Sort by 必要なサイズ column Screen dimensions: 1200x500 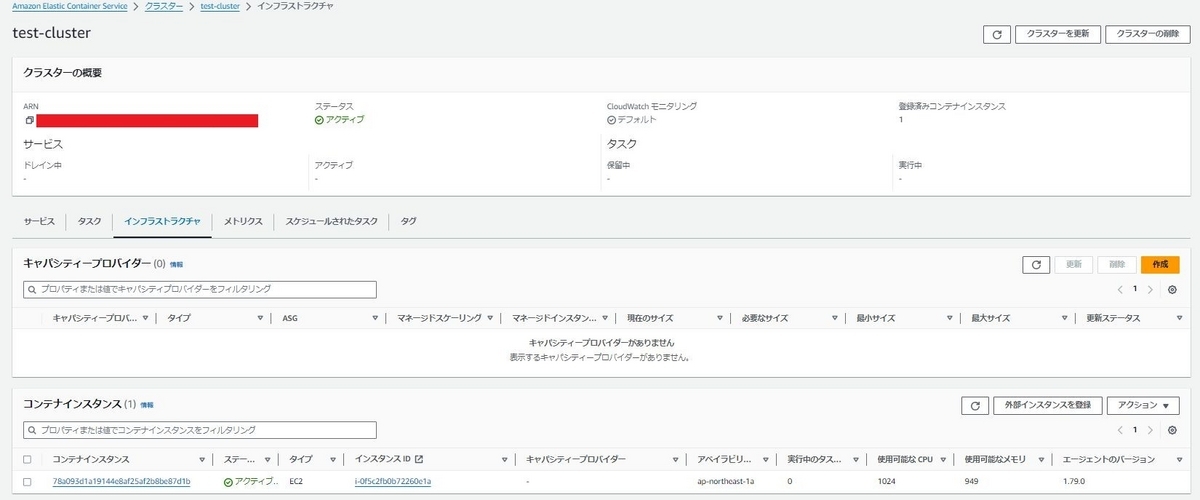click(x=834, y=318)
